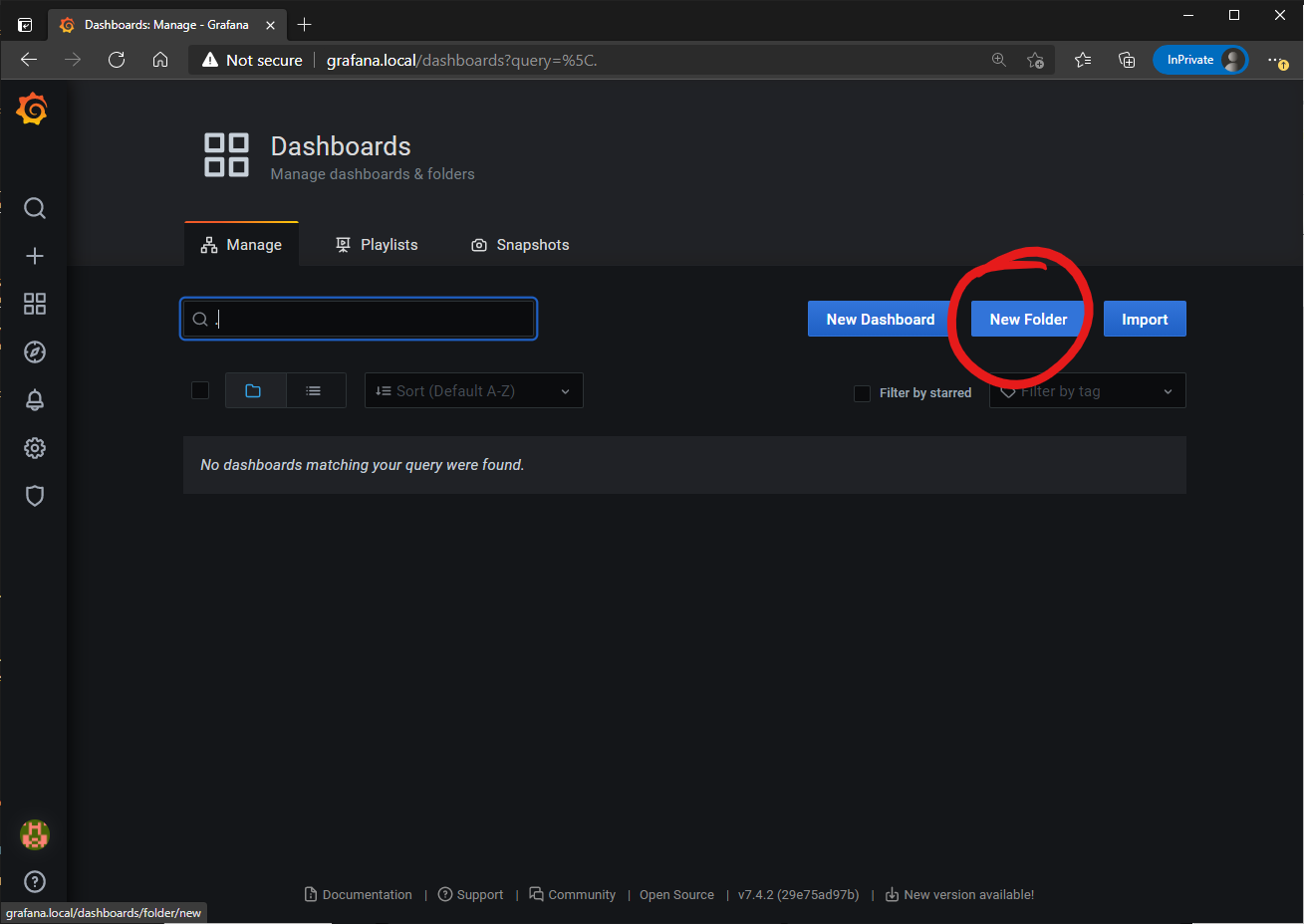Select the Dashboards: Manage - Grafana browser tab
Viewport: 1304px width, 924px height.
pyautogui.click(x=166, y=25)
